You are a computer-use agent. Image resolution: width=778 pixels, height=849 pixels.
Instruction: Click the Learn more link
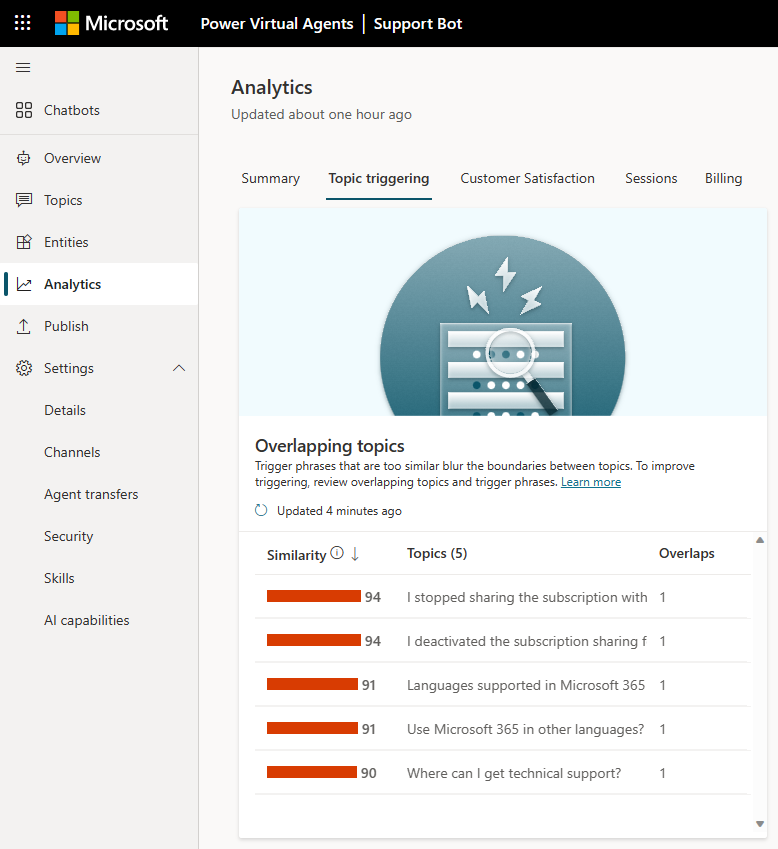(x=591, y=482)
